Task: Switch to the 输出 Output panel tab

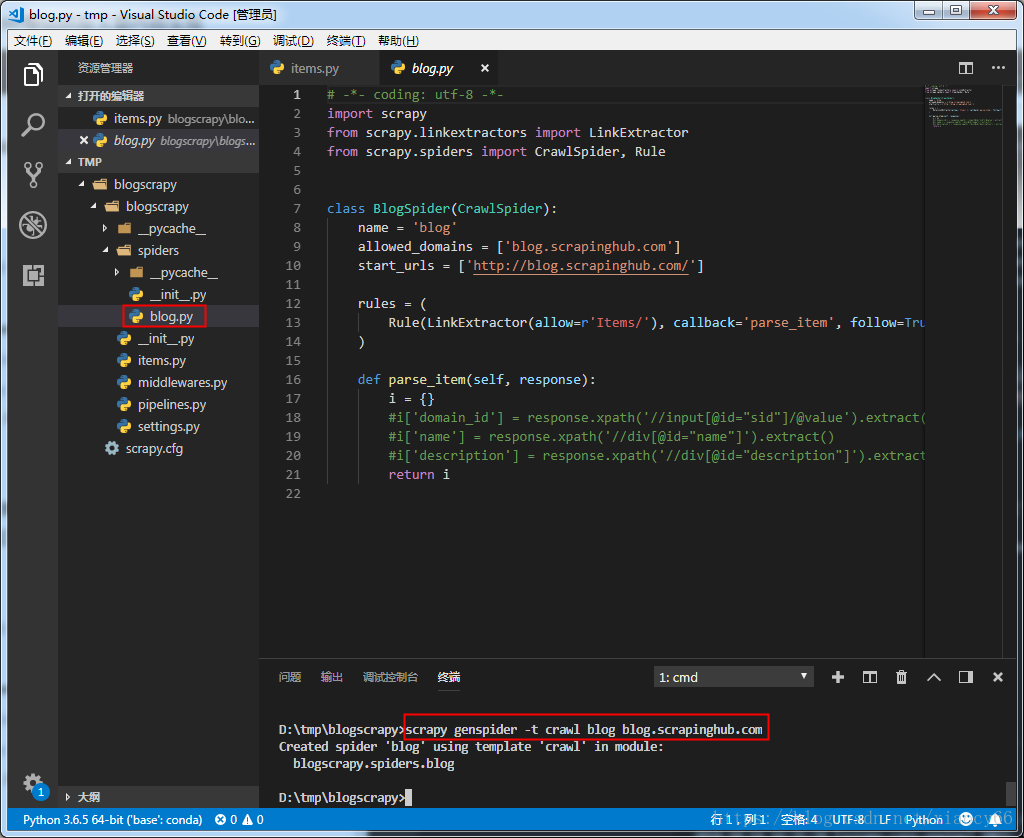Action: 331,677
